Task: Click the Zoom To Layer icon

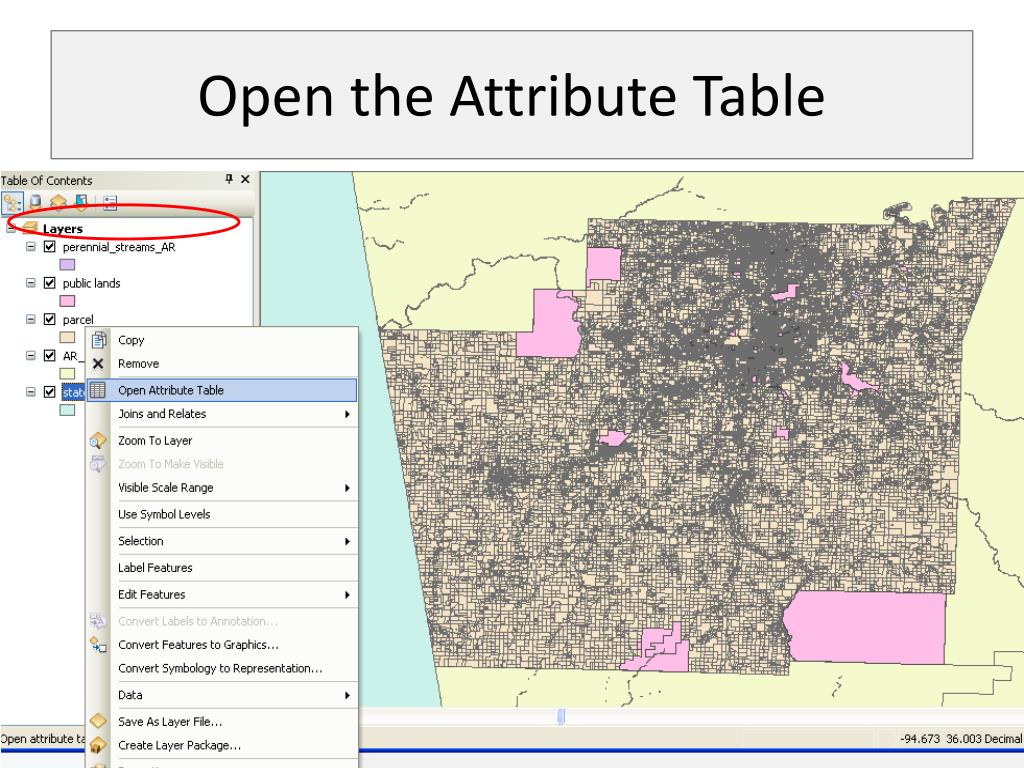Action: click(97, 441)
